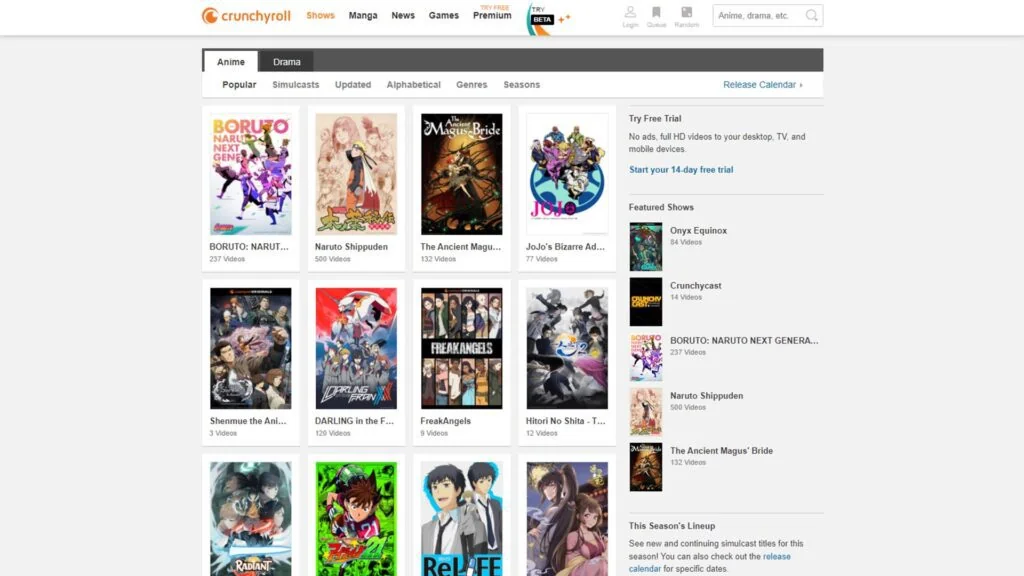Image resolution: width=1024 pixels, height=576 pixels.
Task: Open the News menu
Action: [403, 16]
